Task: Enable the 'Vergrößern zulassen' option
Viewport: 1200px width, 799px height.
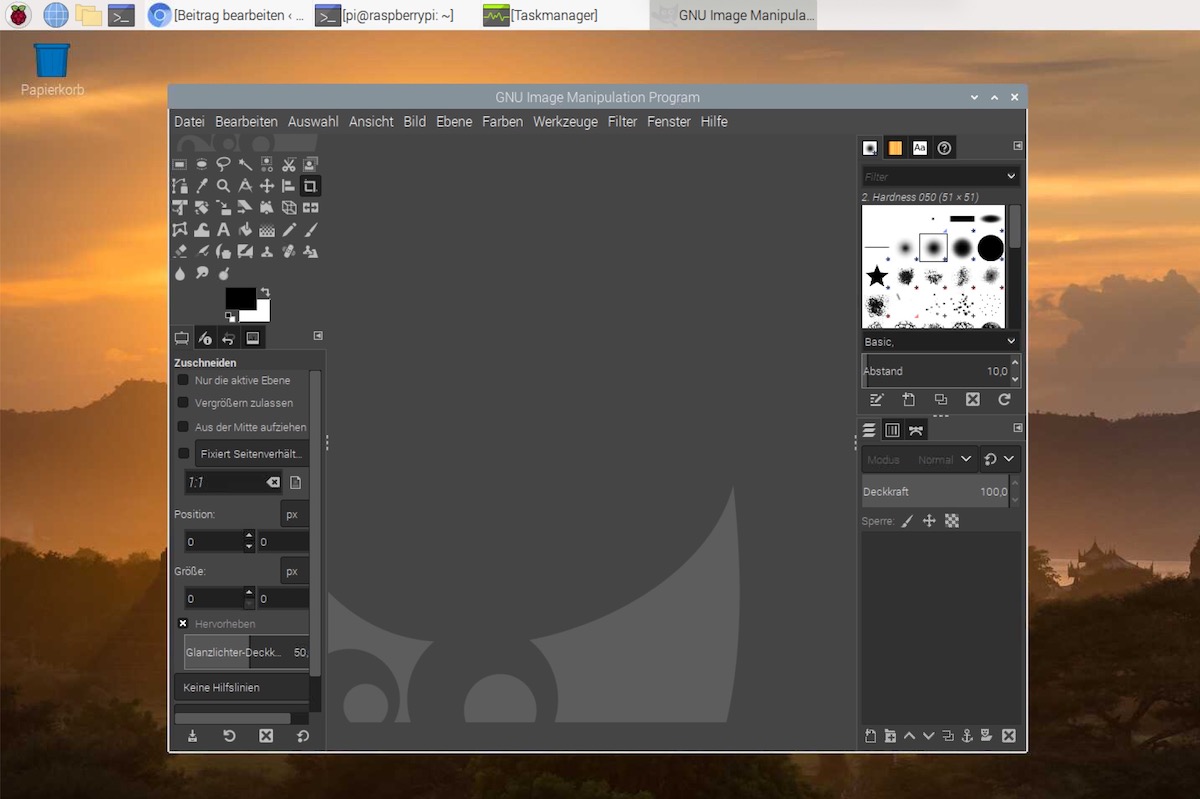Action: (x=184, y=403)
